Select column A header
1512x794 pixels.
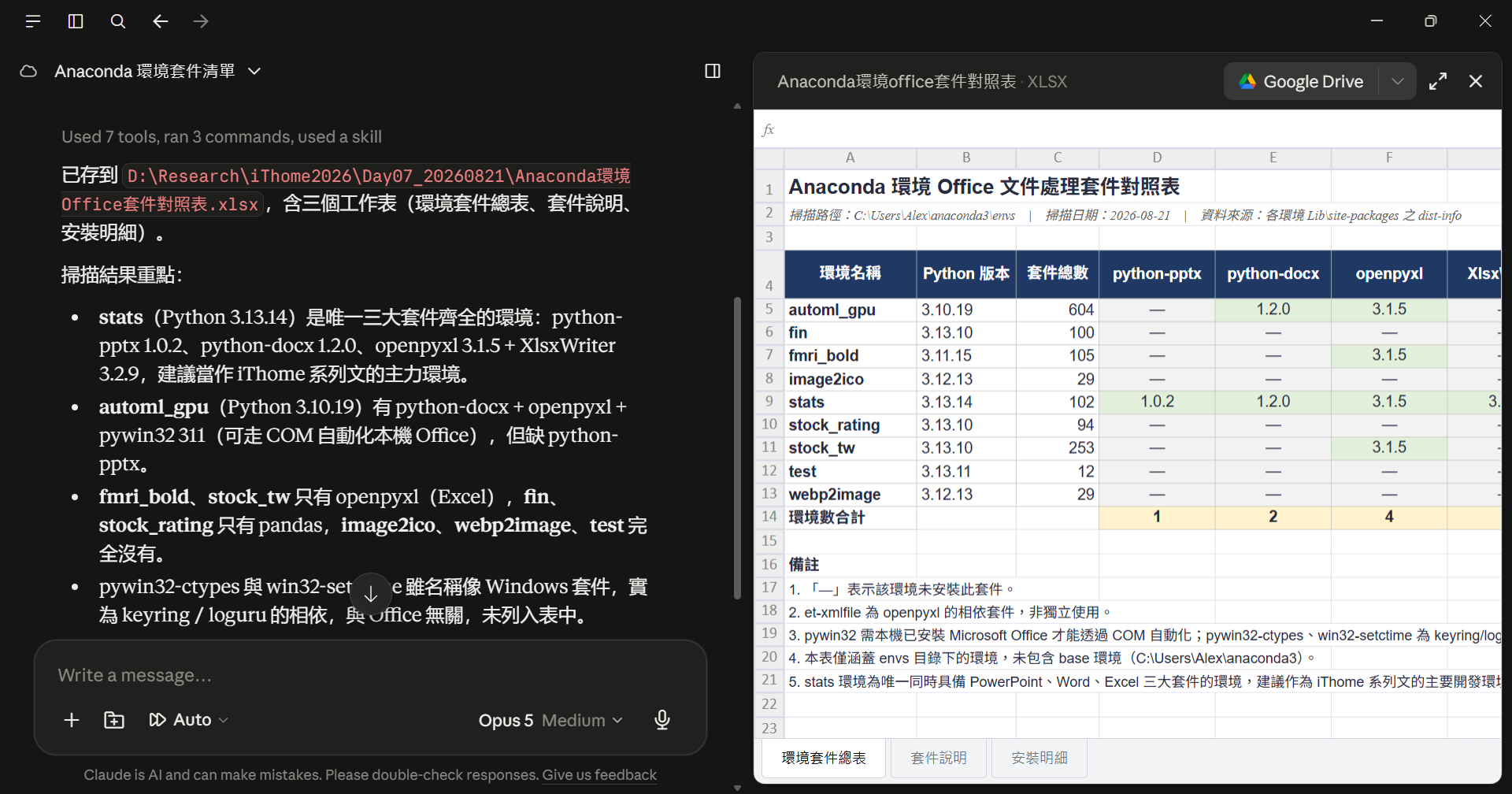pyautogui.click(x=850, y=158)
